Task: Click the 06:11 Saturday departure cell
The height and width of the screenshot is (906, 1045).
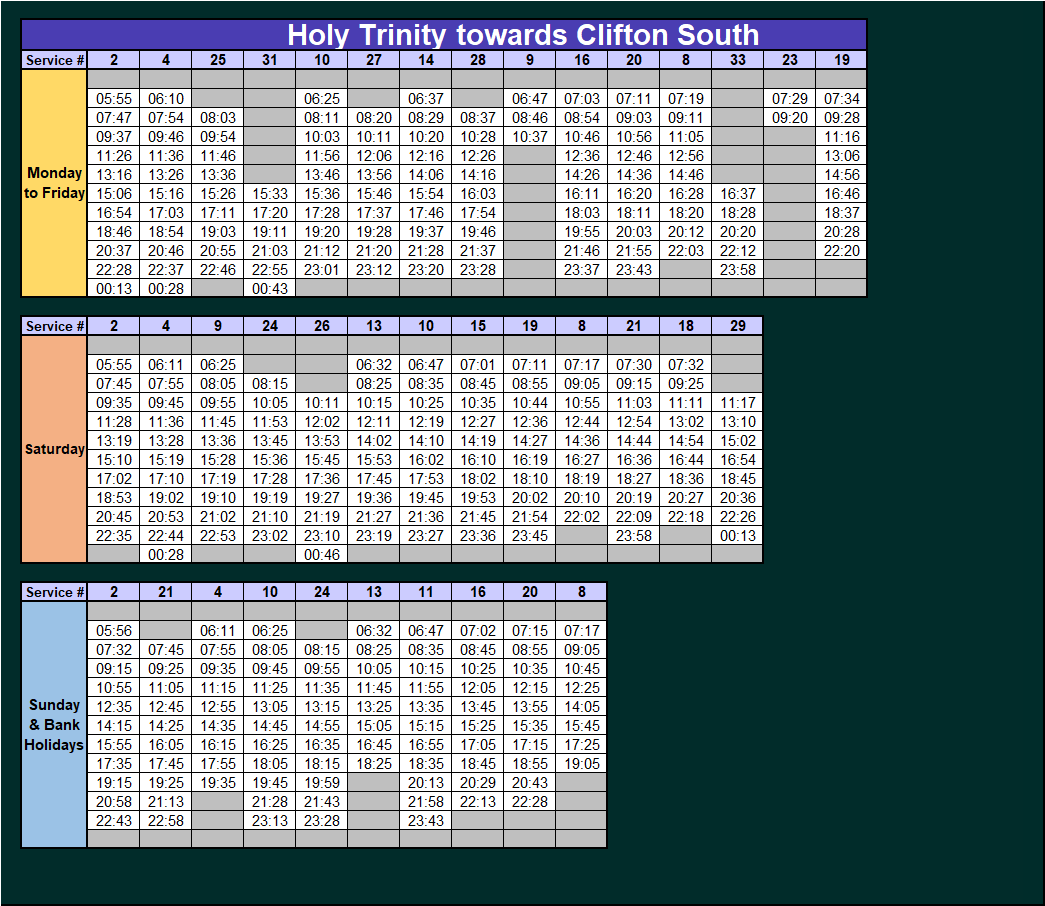Action: pos(166,365)
